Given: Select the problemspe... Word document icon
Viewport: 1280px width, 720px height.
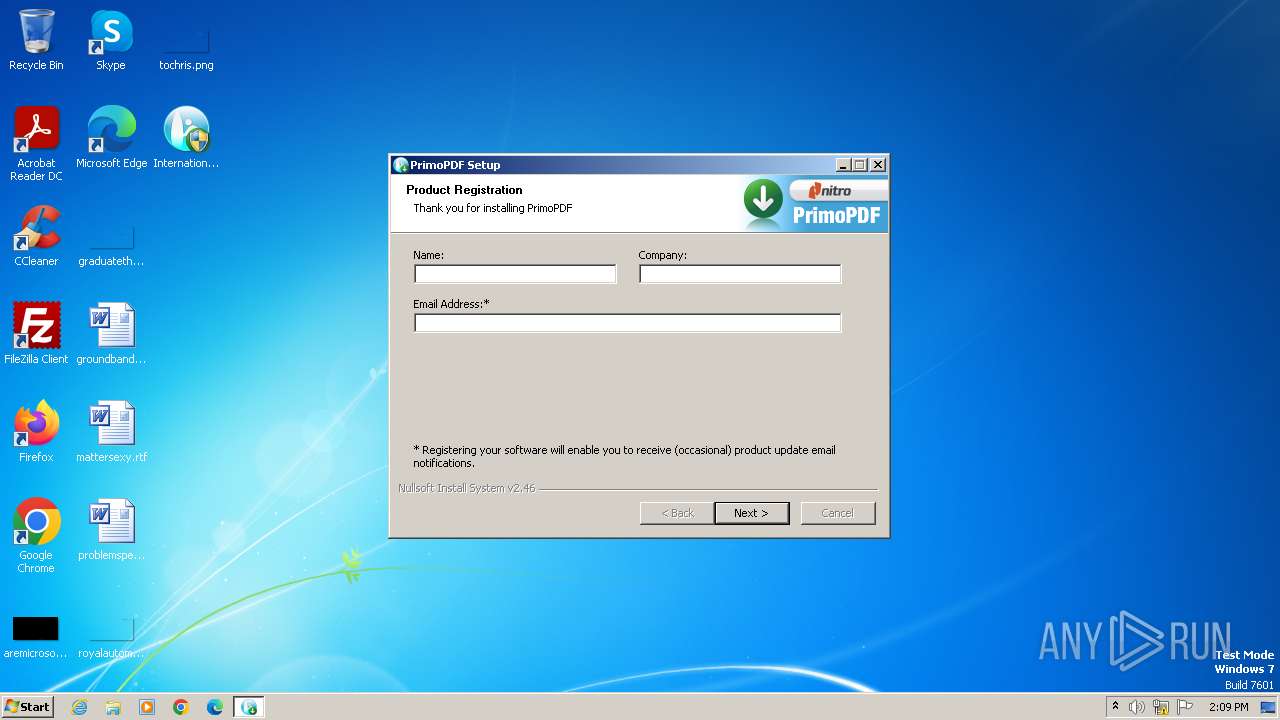Looking at the screenshot, I should pyautogui.click(x=111, y=530).
